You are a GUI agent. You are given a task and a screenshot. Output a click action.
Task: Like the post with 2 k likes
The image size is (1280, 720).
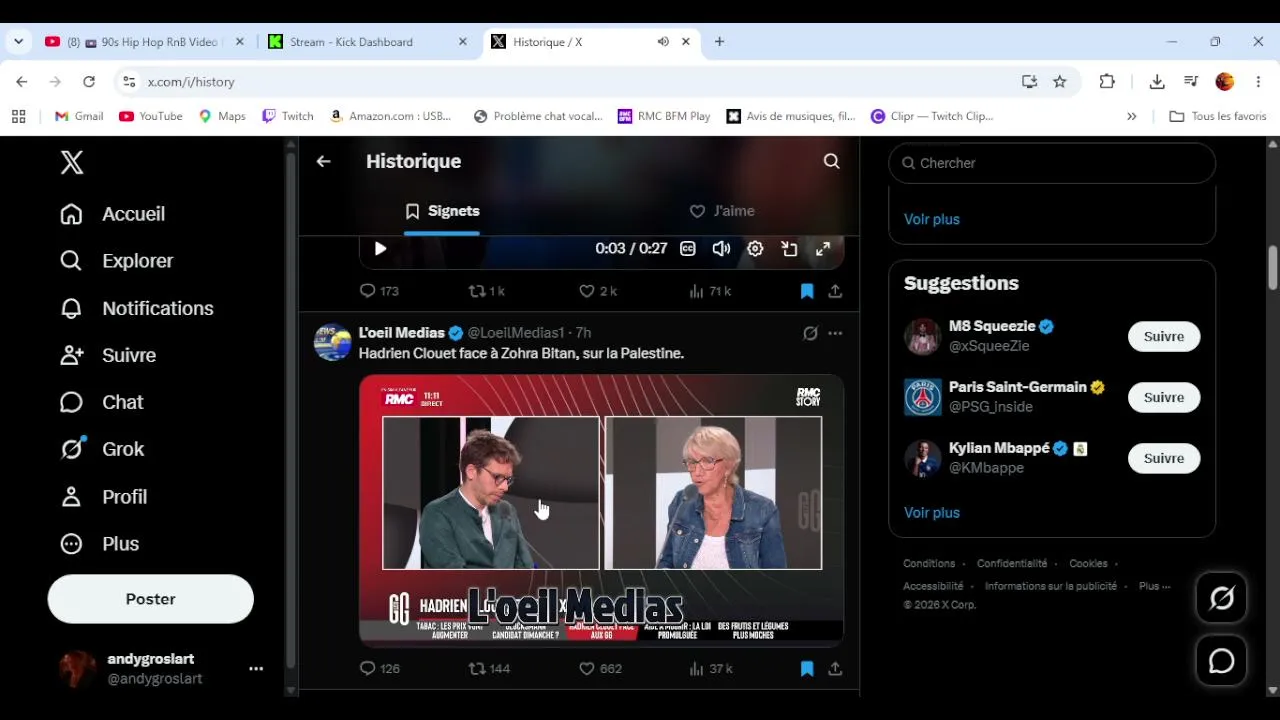[598, 291]
